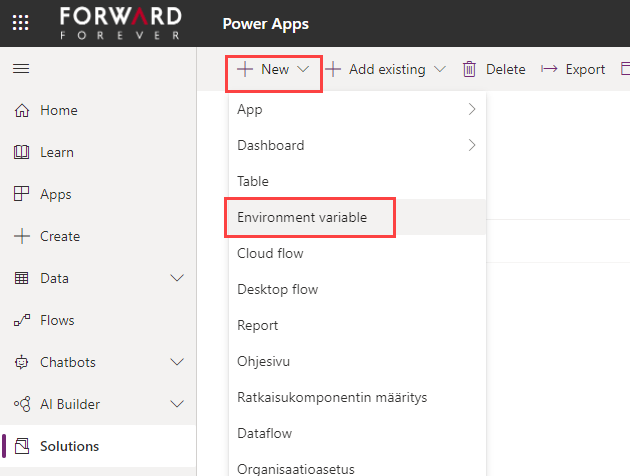Expand the AI Builder section chevron

pos(178,405)
